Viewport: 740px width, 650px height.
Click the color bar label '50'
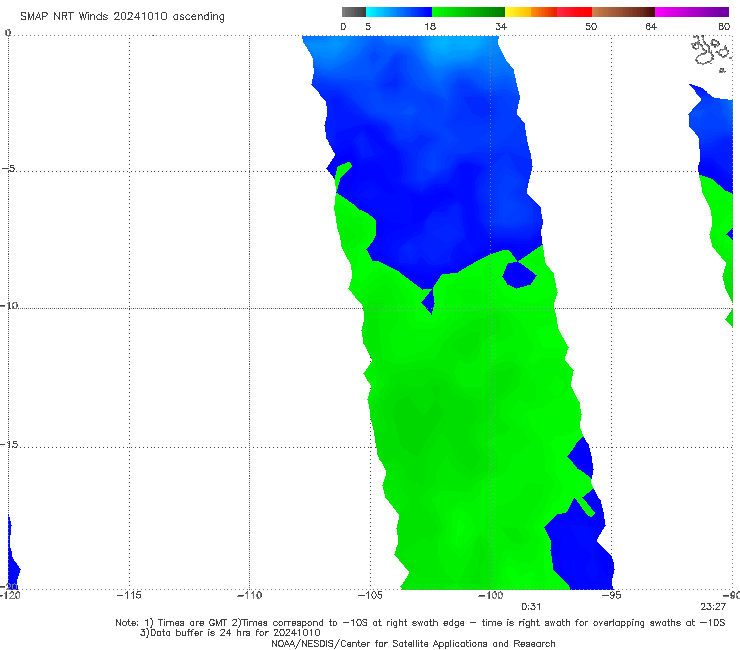591,27
